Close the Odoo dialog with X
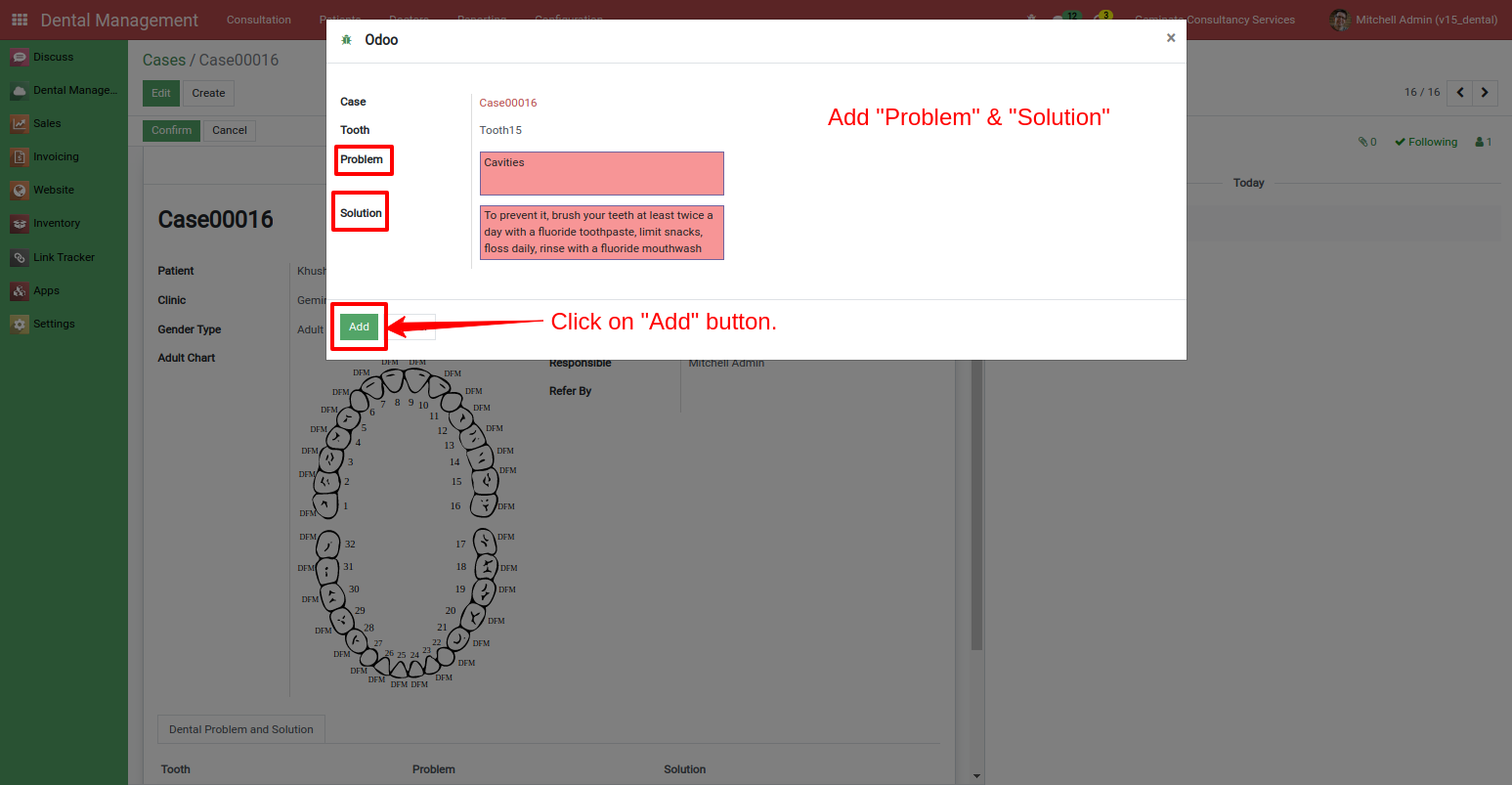1512x785 pixels. coord(1171,38)
